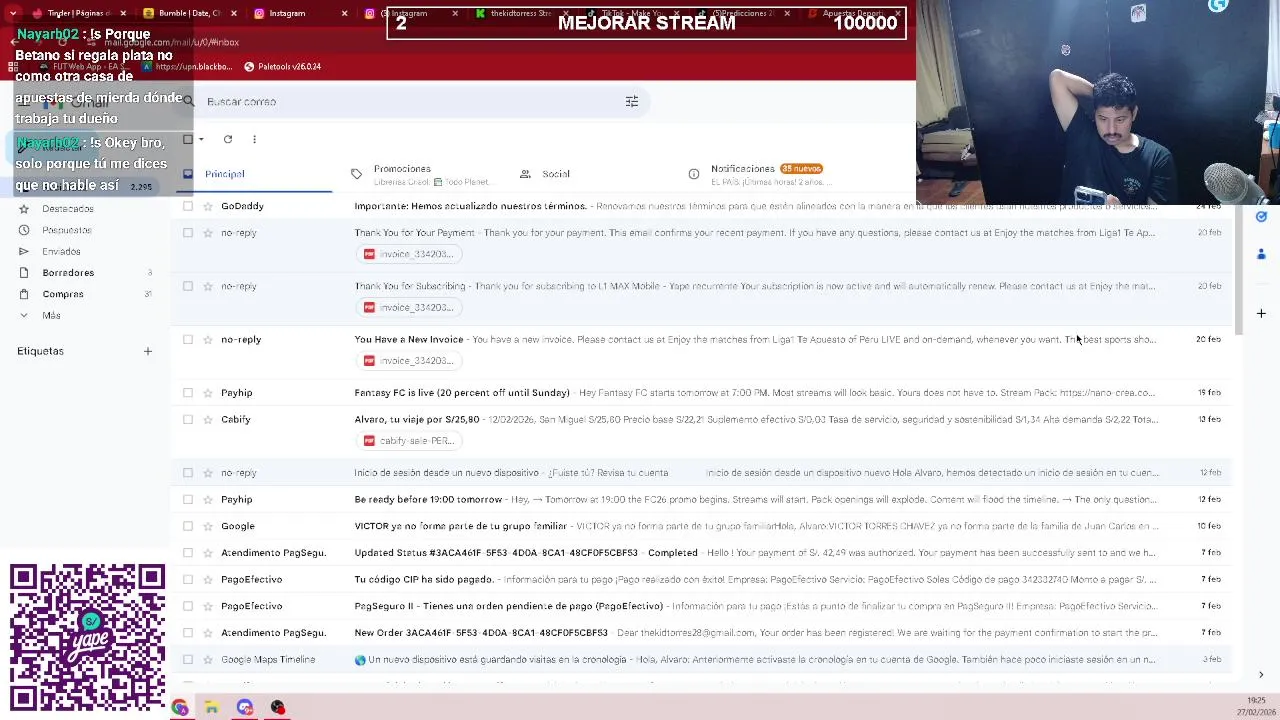Switch to the Bumble browser tab
The image size is (1280, 720).
(188, 13)
